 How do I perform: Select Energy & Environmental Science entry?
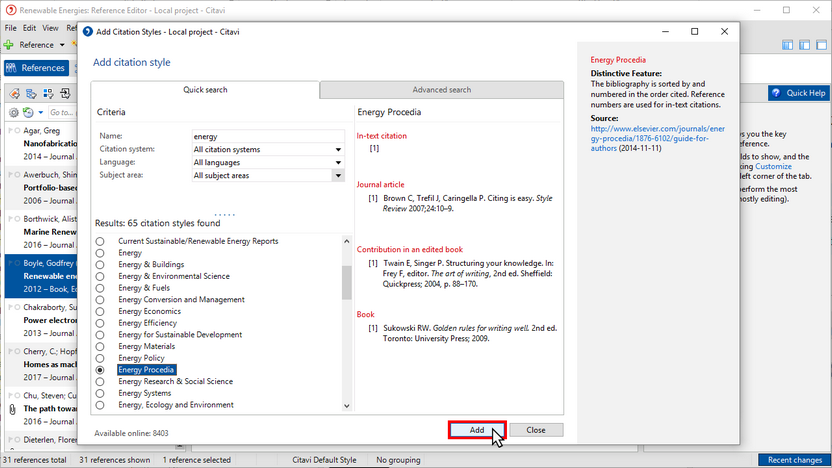click(x=174, y=276)
